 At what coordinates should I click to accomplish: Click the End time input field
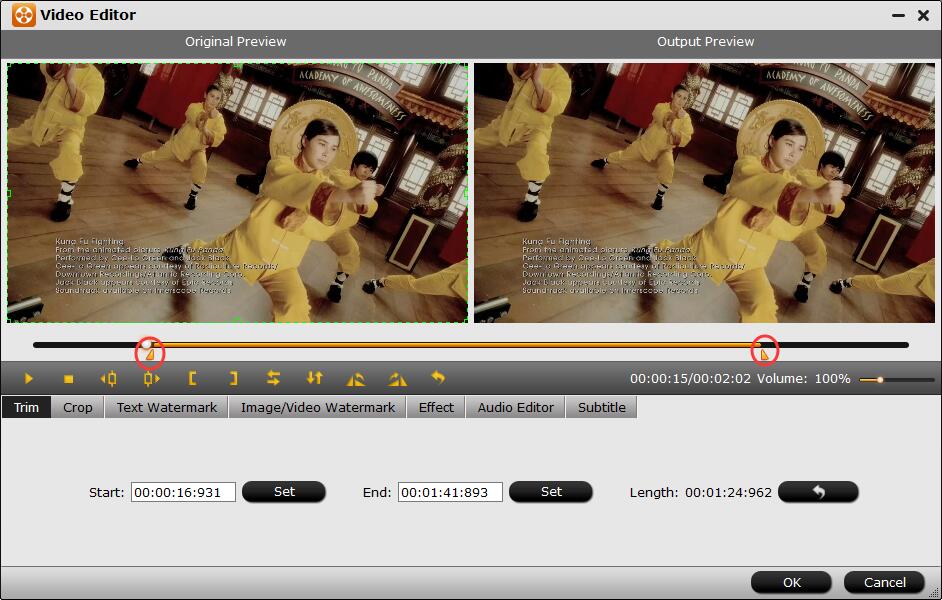point(450,492)
